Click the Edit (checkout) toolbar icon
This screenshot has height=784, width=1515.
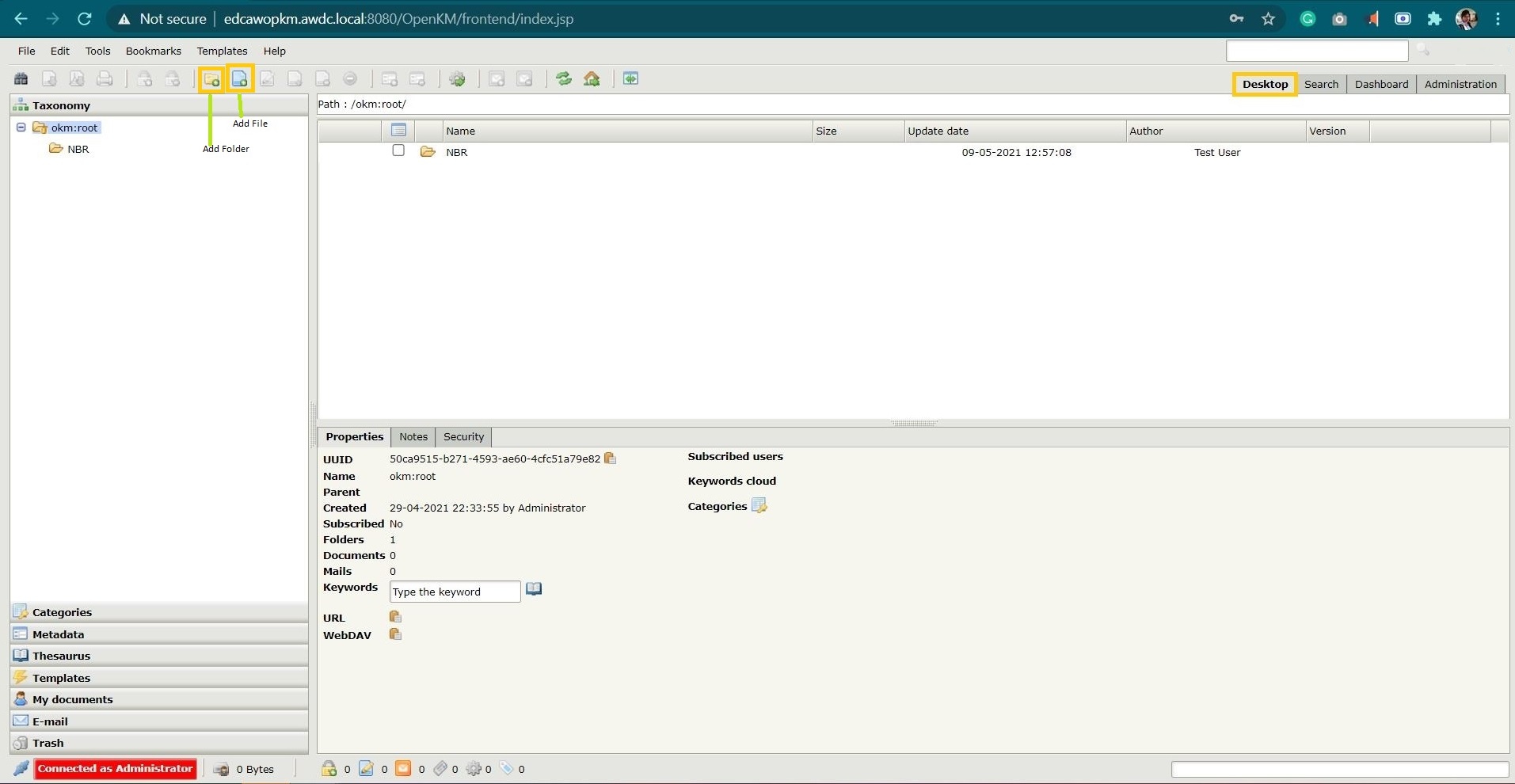[x=268, y=78]
